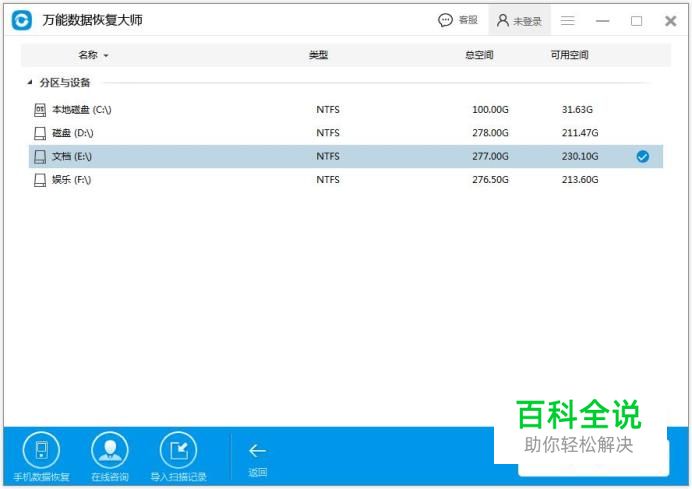This screenshot has height=489, width=692.
Task: Select the 本地磁盘 (C:\) row
Action: click(x=346, y=109)
